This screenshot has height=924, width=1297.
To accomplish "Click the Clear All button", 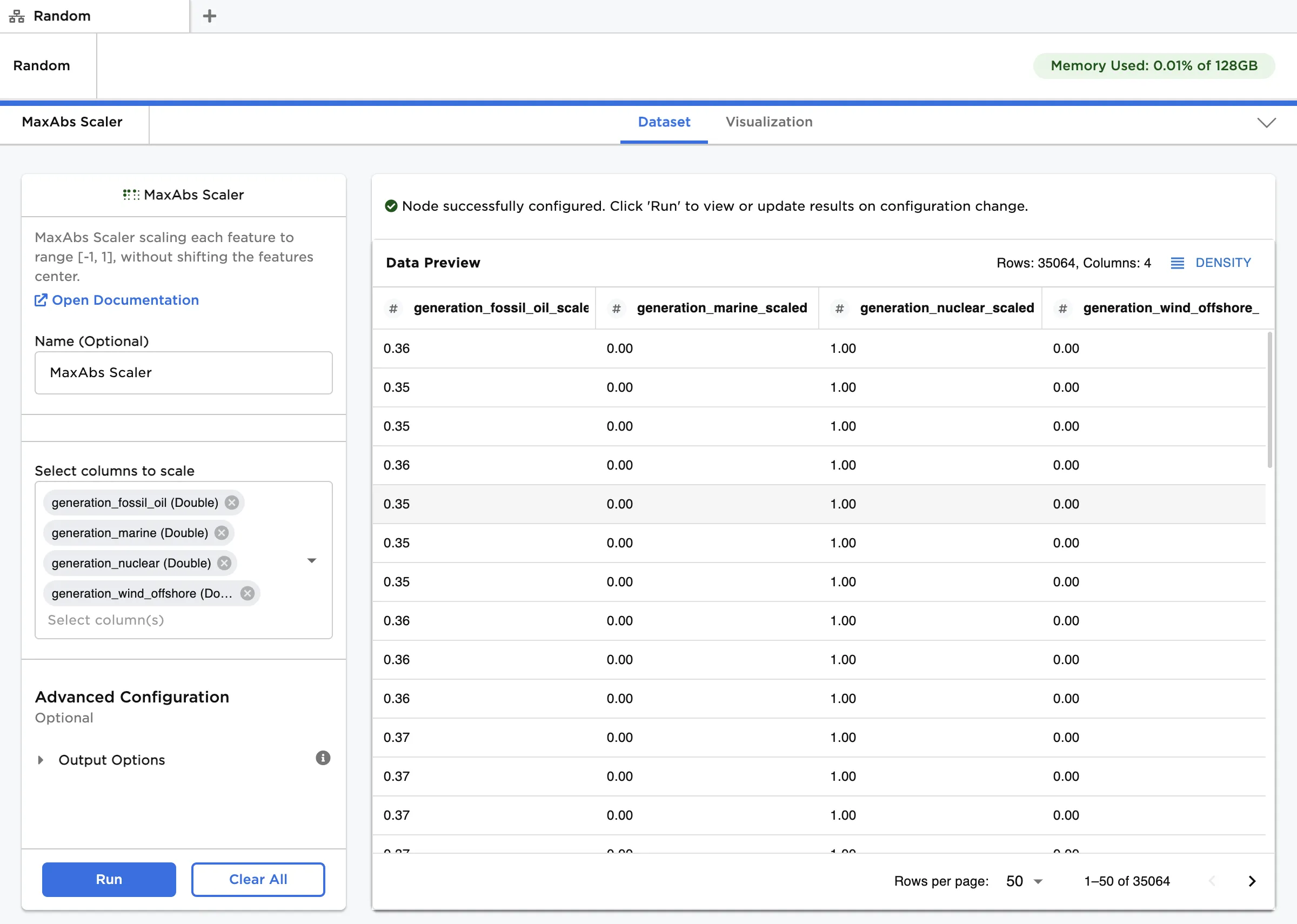I will click(258, 879).
